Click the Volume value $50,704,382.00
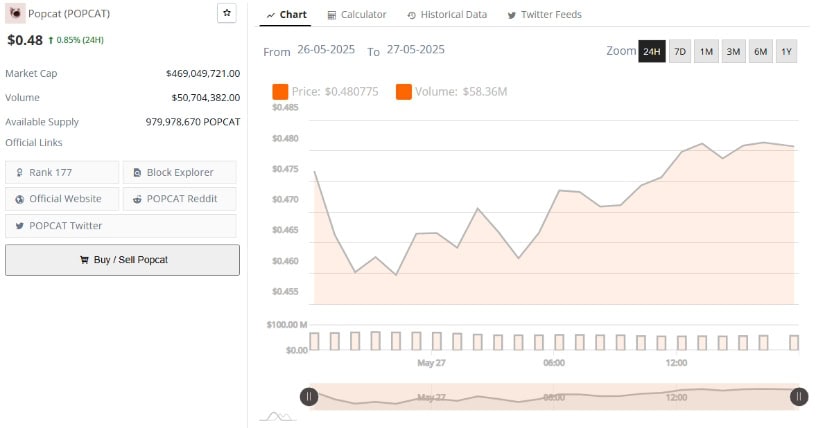The image size is (825, 428). (x=206, y=98)
